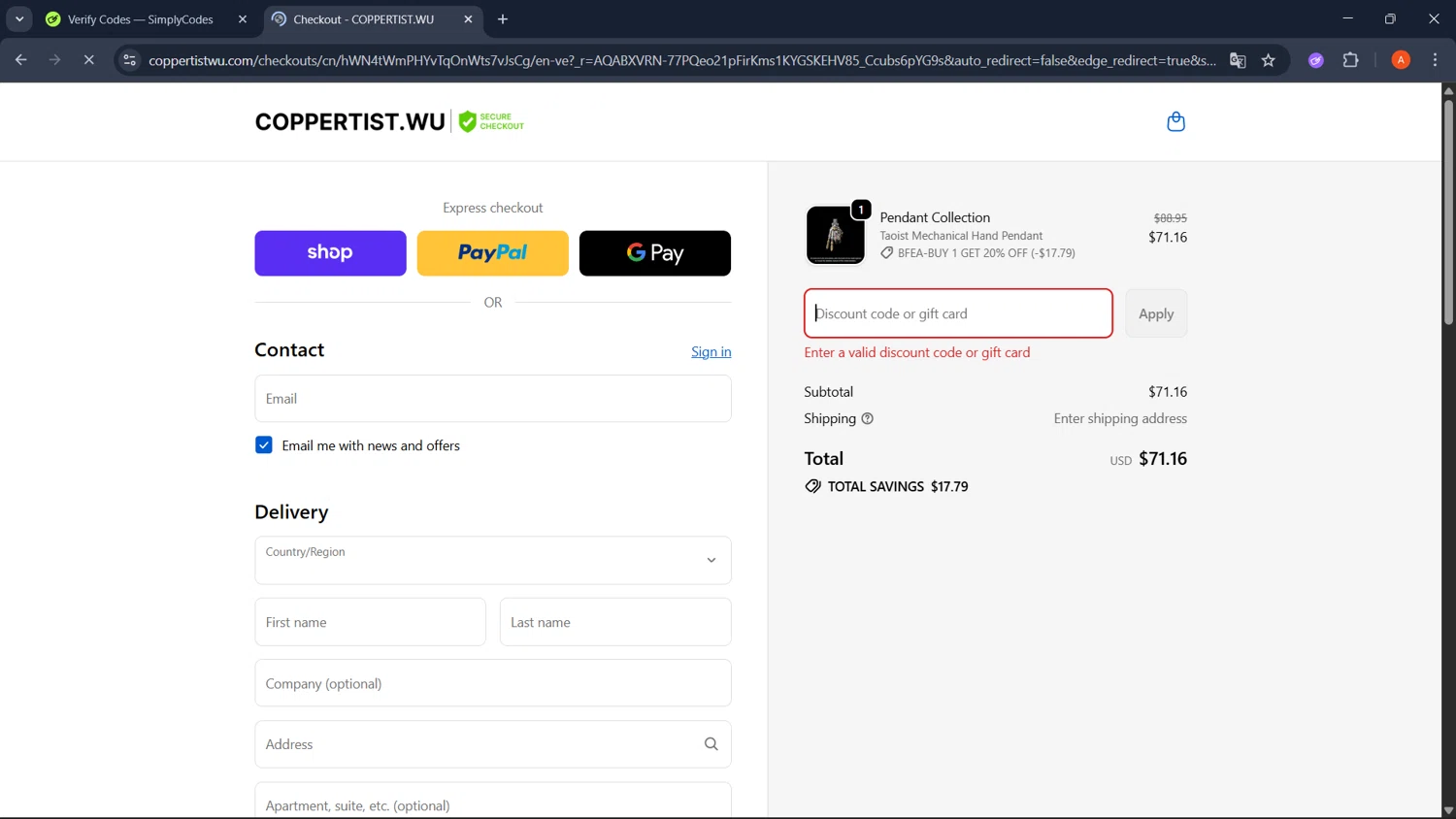The height and width of the screenshot is (819, 1456).
Task: Click the Enter shipping address text
Action: click(1120, 419)
